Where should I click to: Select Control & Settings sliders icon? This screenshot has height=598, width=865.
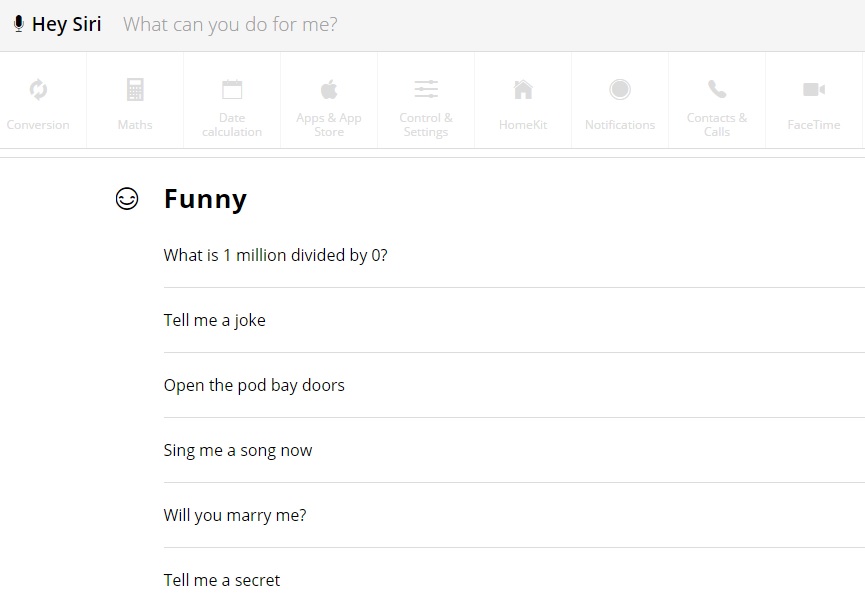(x=426, y=89)
